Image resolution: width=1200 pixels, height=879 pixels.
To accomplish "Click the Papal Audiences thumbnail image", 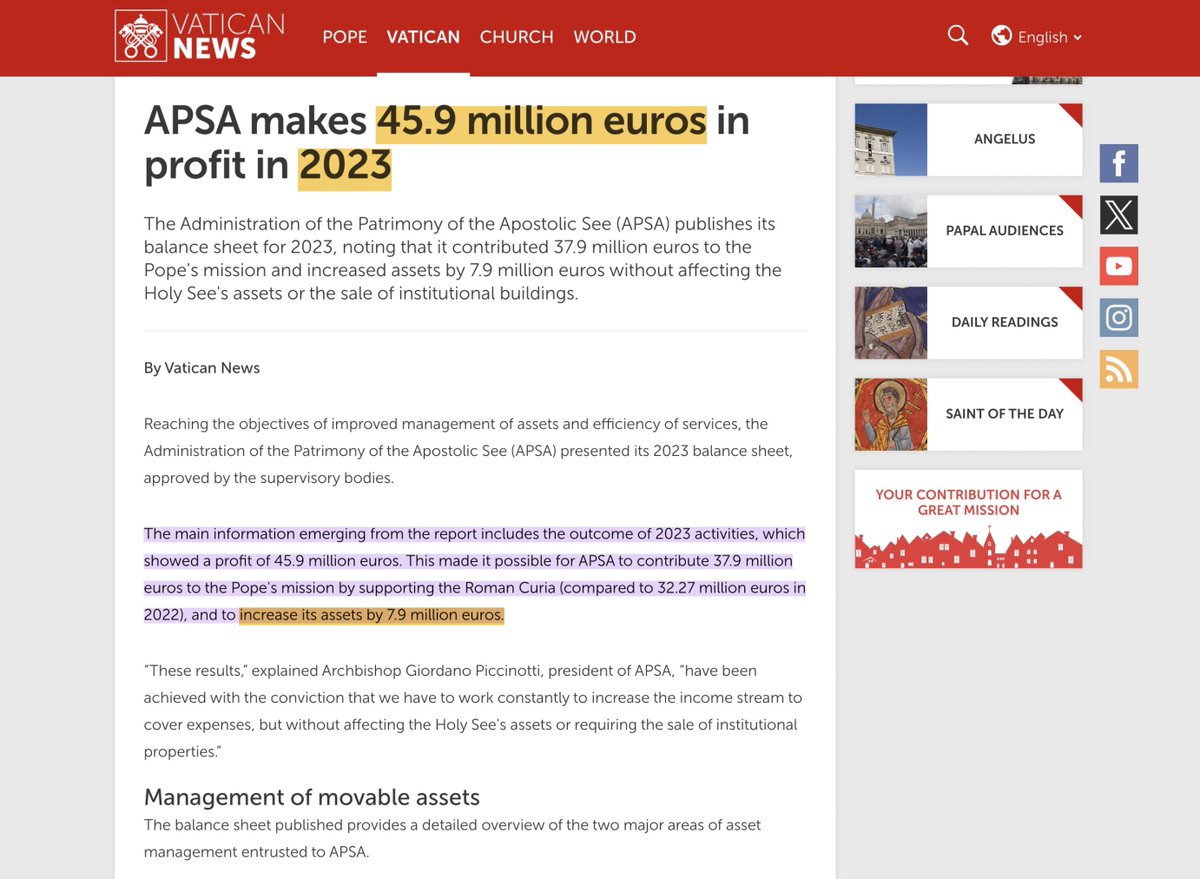I will pos(891,231).
